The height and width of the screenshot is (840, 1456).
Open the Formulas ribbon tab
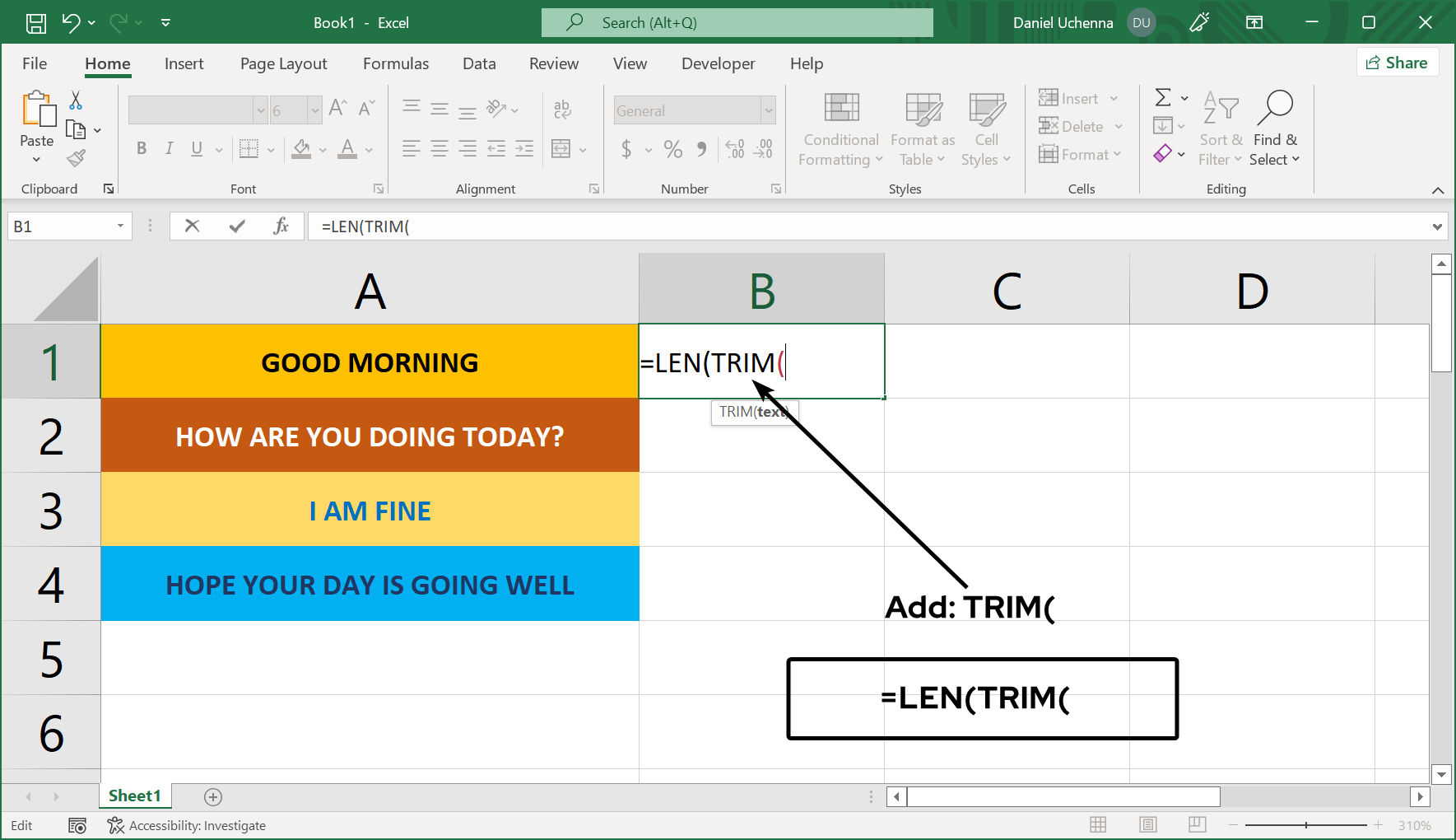396,63
